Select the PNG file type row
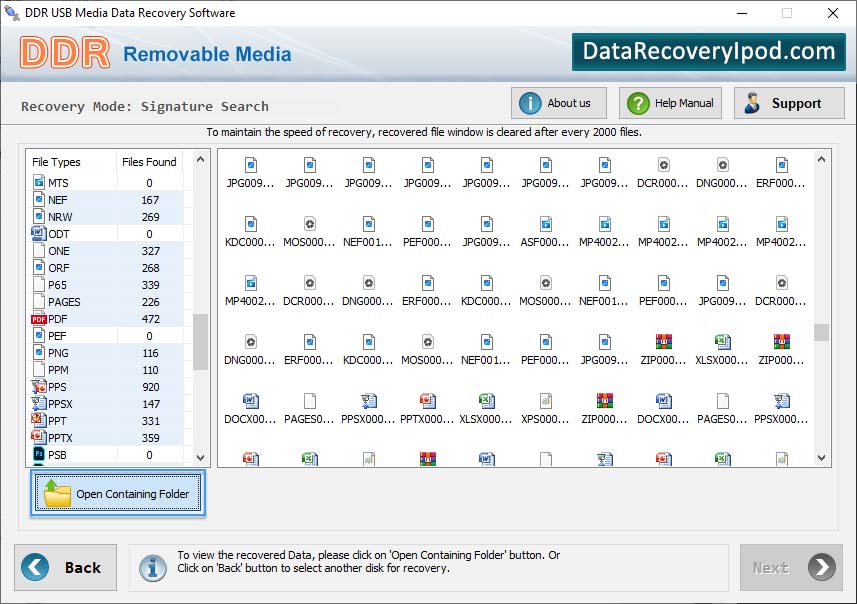Screen dimensions: 857x604 (x=107, y=353)
